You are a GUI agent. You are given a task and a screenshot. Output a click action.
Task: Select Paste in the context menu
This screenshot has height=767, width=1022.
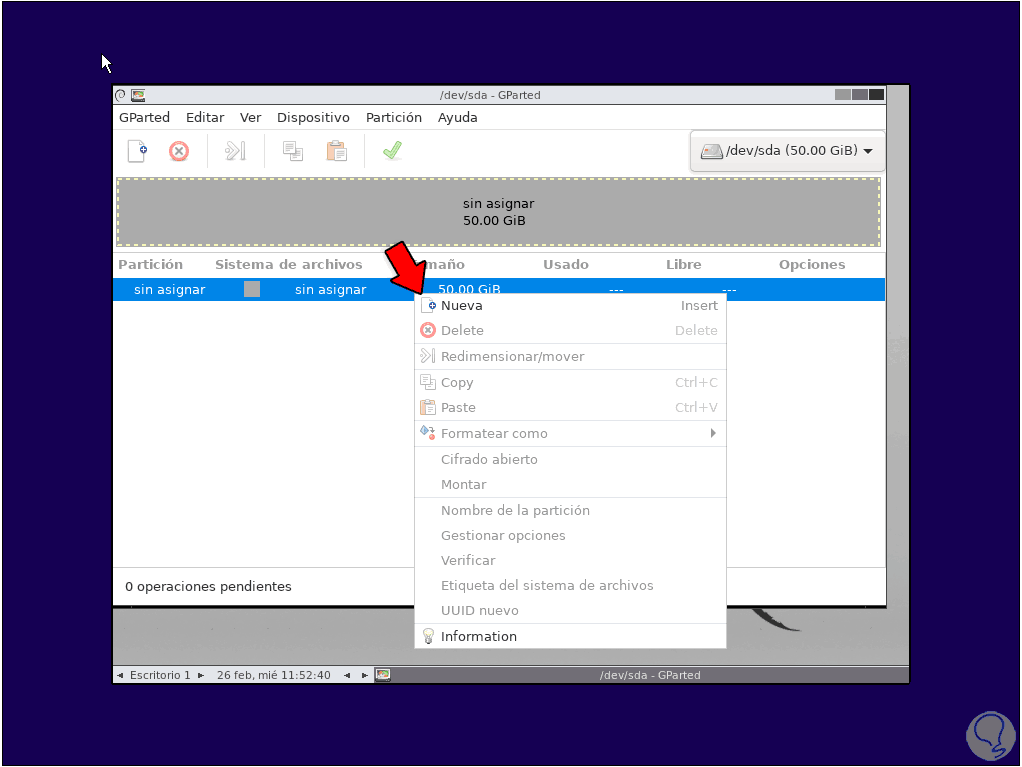click(x=570, y=407)
